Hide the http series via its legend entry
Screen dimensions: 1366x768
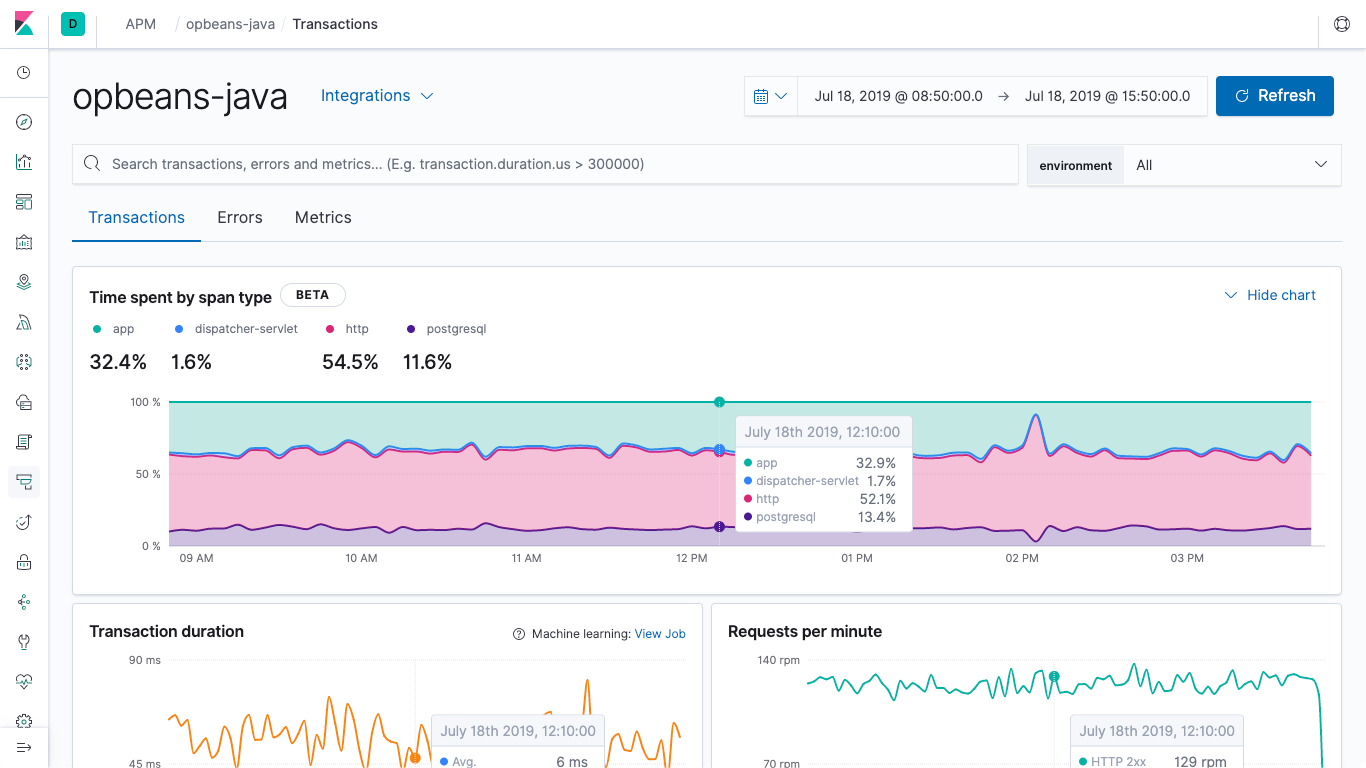click(x=356, y=328)
